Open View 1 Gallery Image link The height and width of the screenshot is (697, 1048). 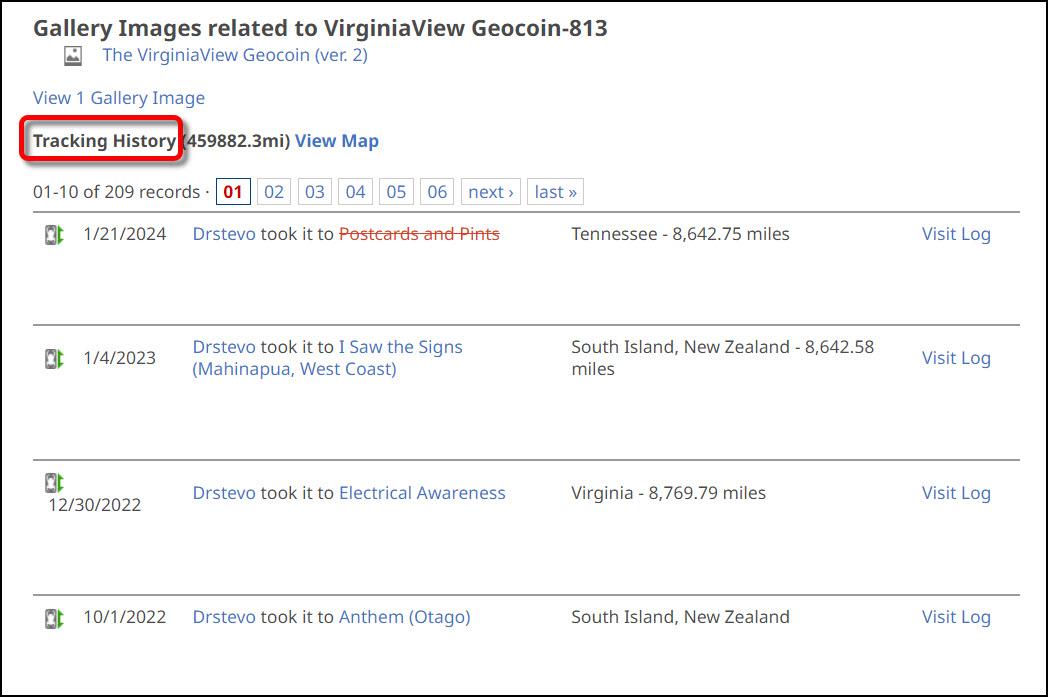tap(119, 98)
